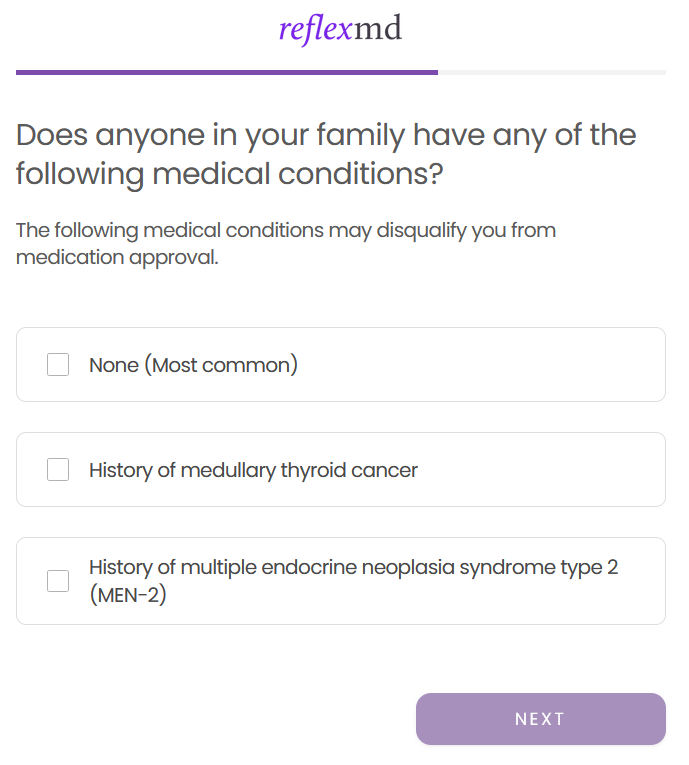Click the dark "md" part of the logo
Viewport: 689px width, 765px height.
(x=378, y=29)
